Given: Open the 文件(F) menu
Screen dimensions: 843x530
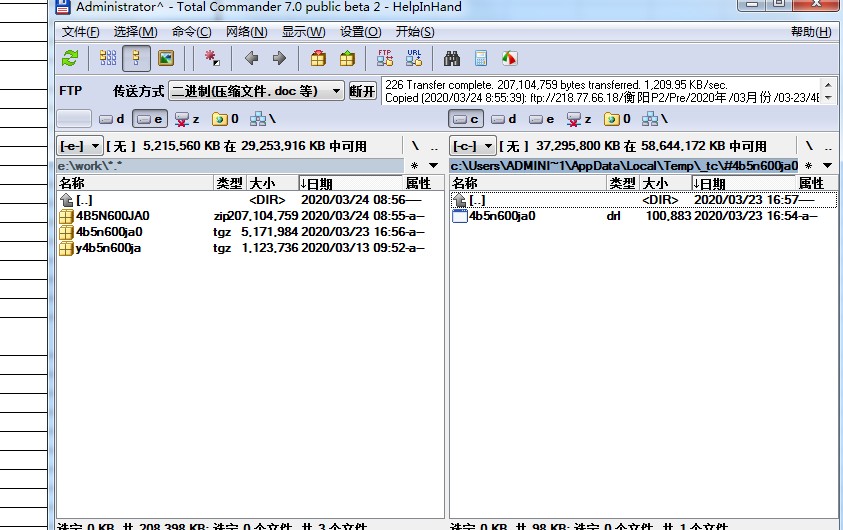Looking at the screenshot, I should pyautogui.click(x=80, y=32).
